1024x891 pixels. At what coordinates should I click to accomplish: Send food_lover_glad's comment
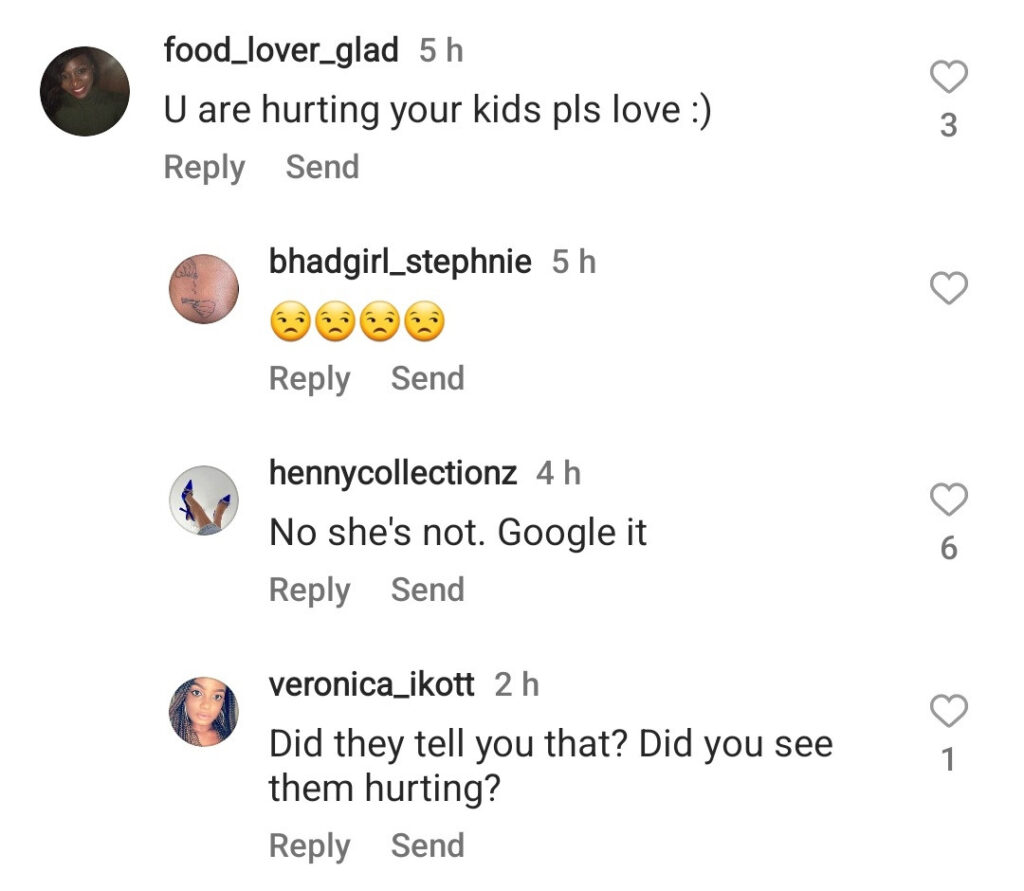click(x=322, y=167)
